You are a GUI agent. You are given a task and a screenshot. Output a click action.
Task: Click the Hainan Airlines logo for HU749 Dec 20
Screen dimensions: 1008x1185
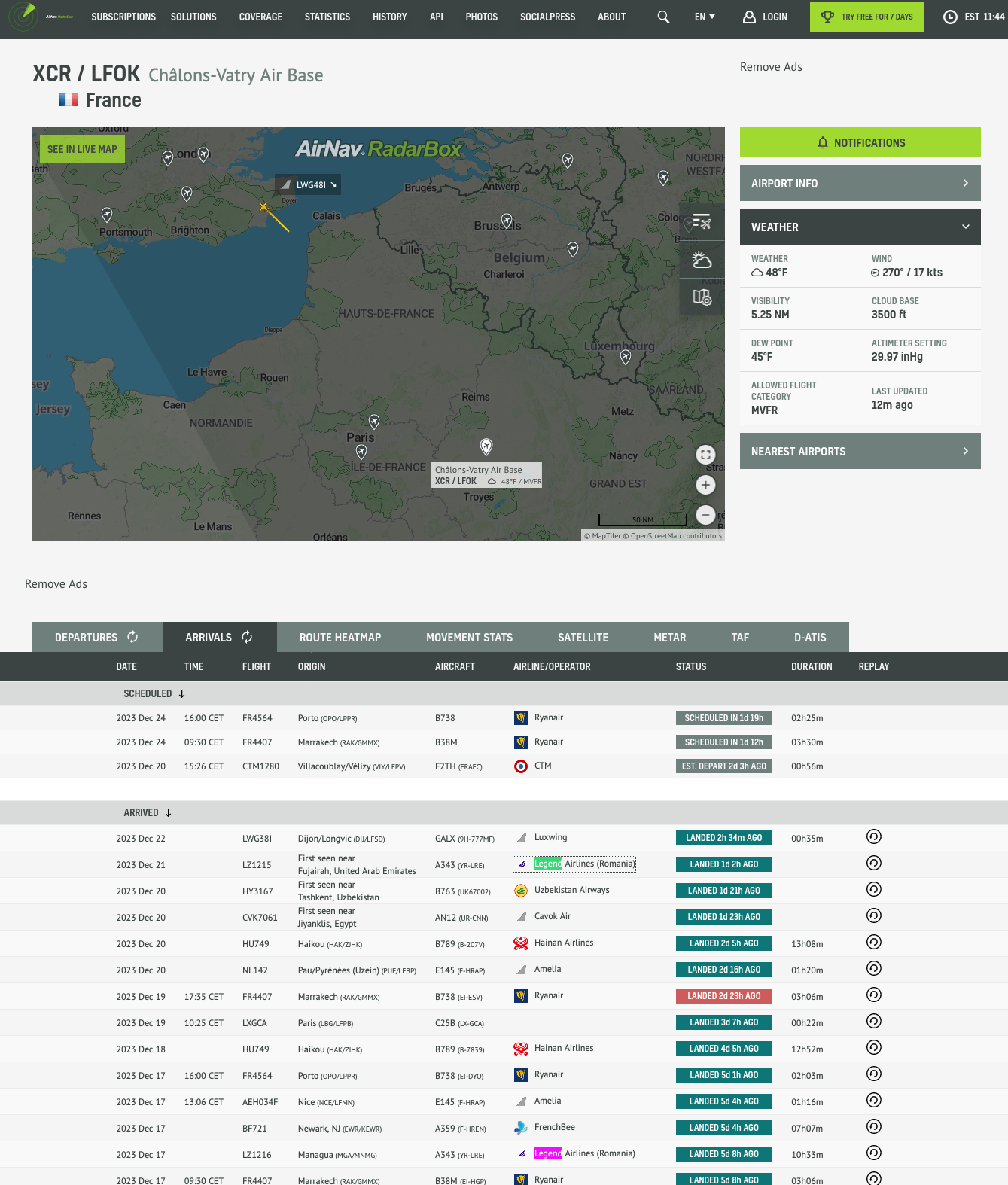tap(520, 943)
